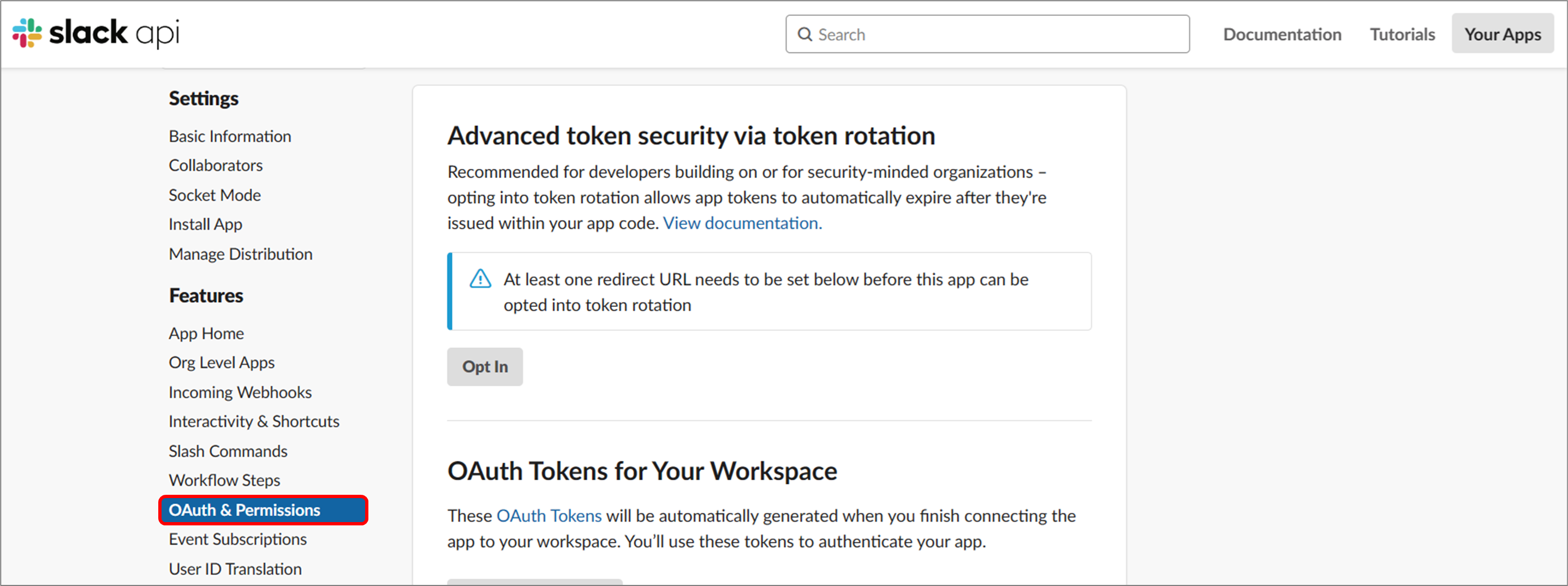The width and height of the screenshot is (1568, 586).
Task: Select App Home under Features
Action: 206,334
